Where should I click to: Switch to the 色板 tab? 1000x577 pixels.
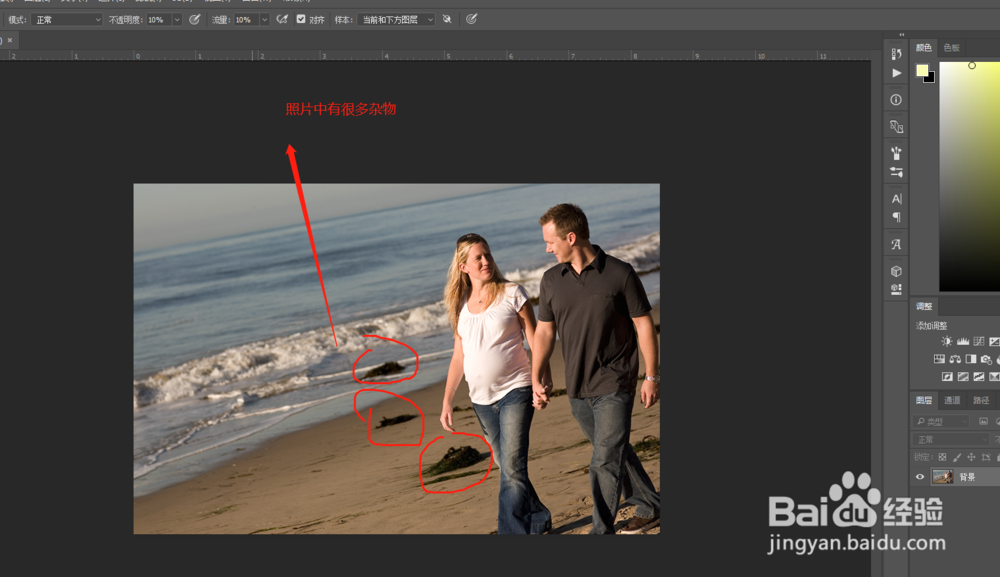(x=952, y=48)
